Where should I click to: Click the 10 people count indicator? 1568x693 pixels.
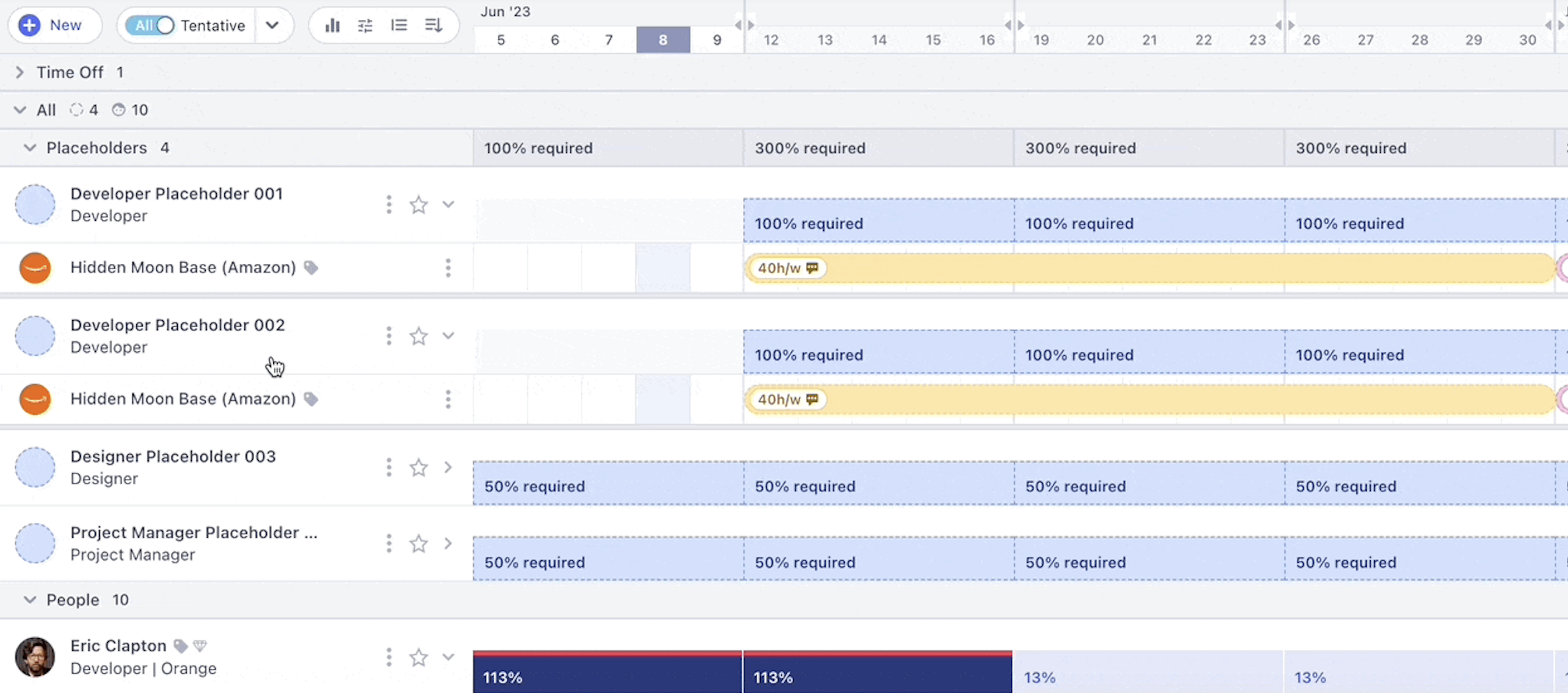(x=130, y=110)
